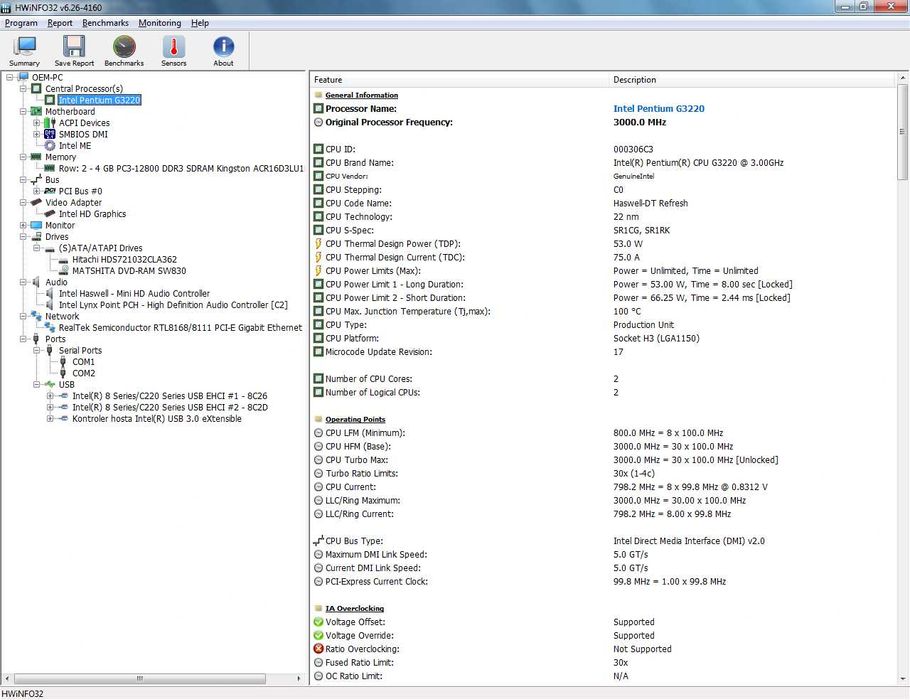Open the Benchmarks menu

[105, 23]
